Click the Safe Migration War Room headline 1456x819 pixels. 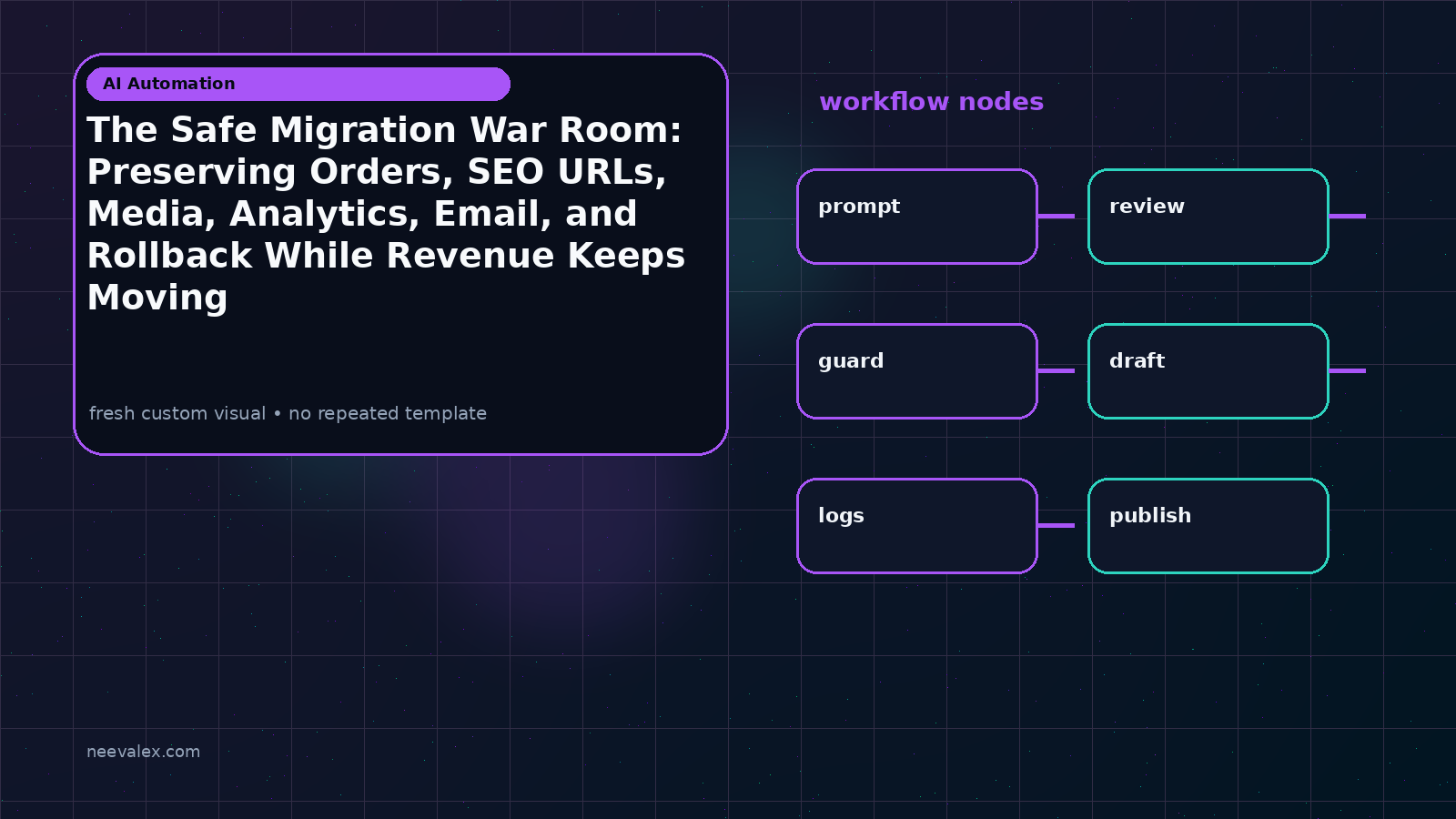tap(386, 214)
